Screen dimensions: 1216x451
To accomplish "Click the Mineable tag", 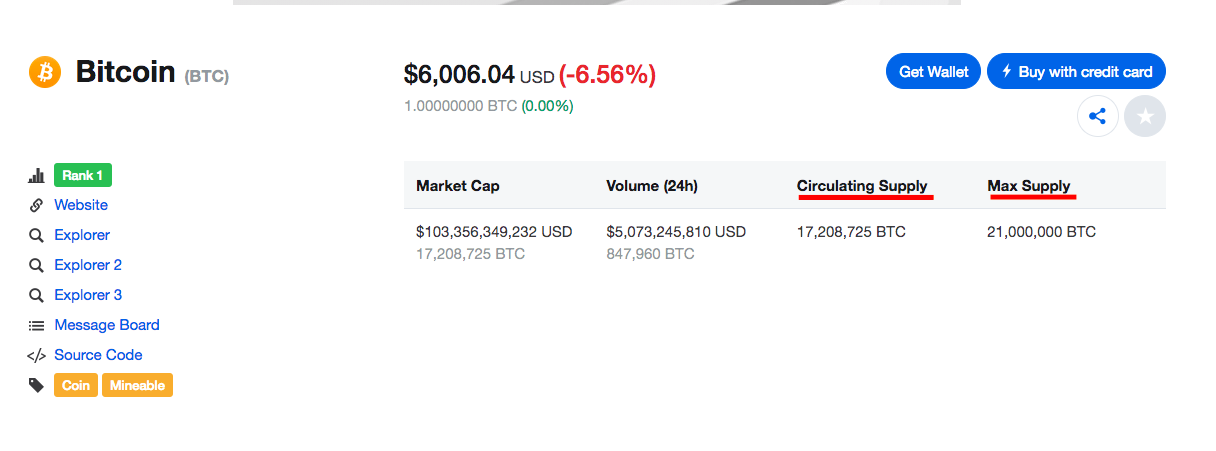I will [137, 385].
